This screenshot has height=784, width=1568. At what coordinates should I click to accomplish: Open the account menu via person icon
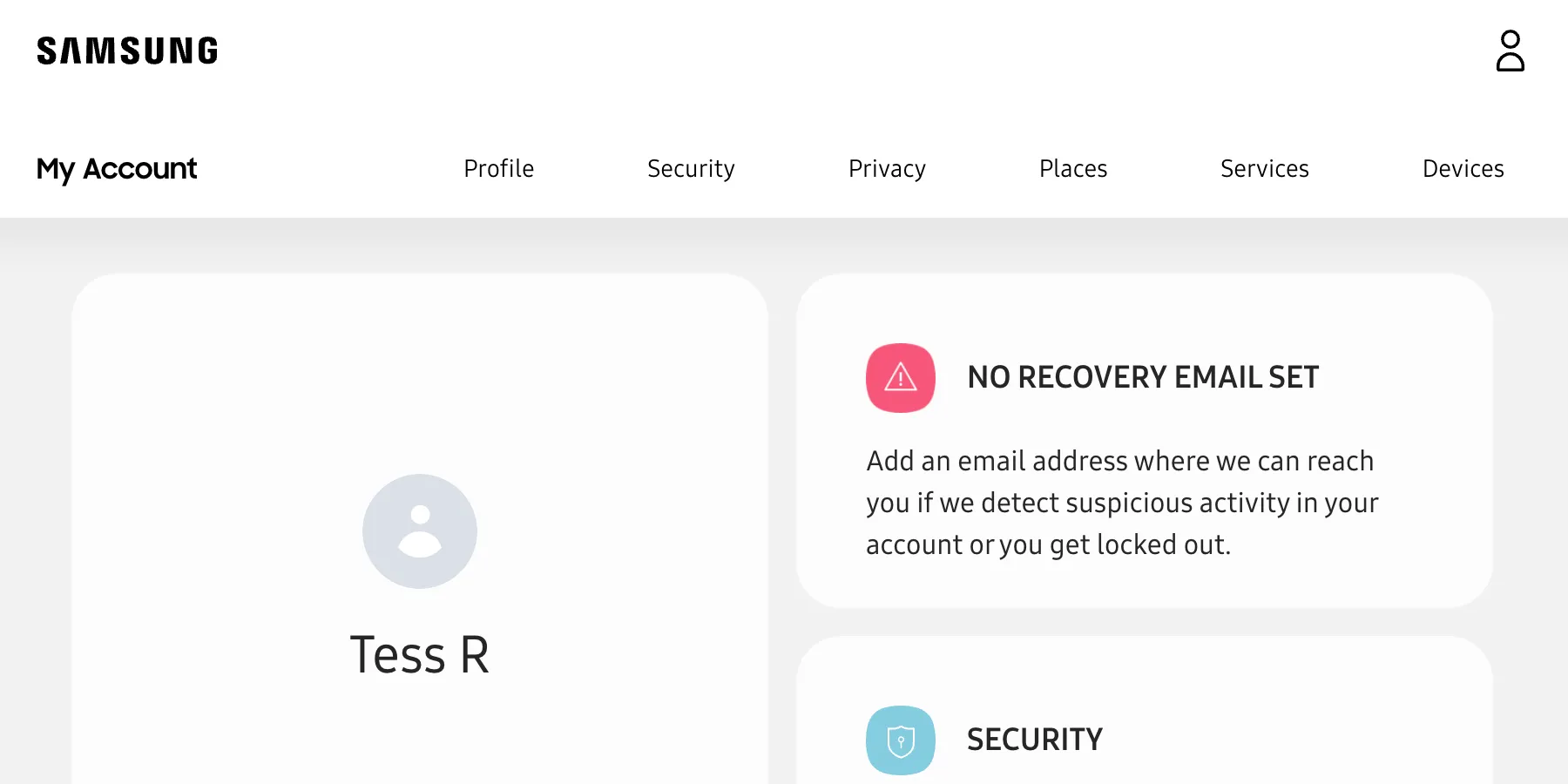[1510, 52]
